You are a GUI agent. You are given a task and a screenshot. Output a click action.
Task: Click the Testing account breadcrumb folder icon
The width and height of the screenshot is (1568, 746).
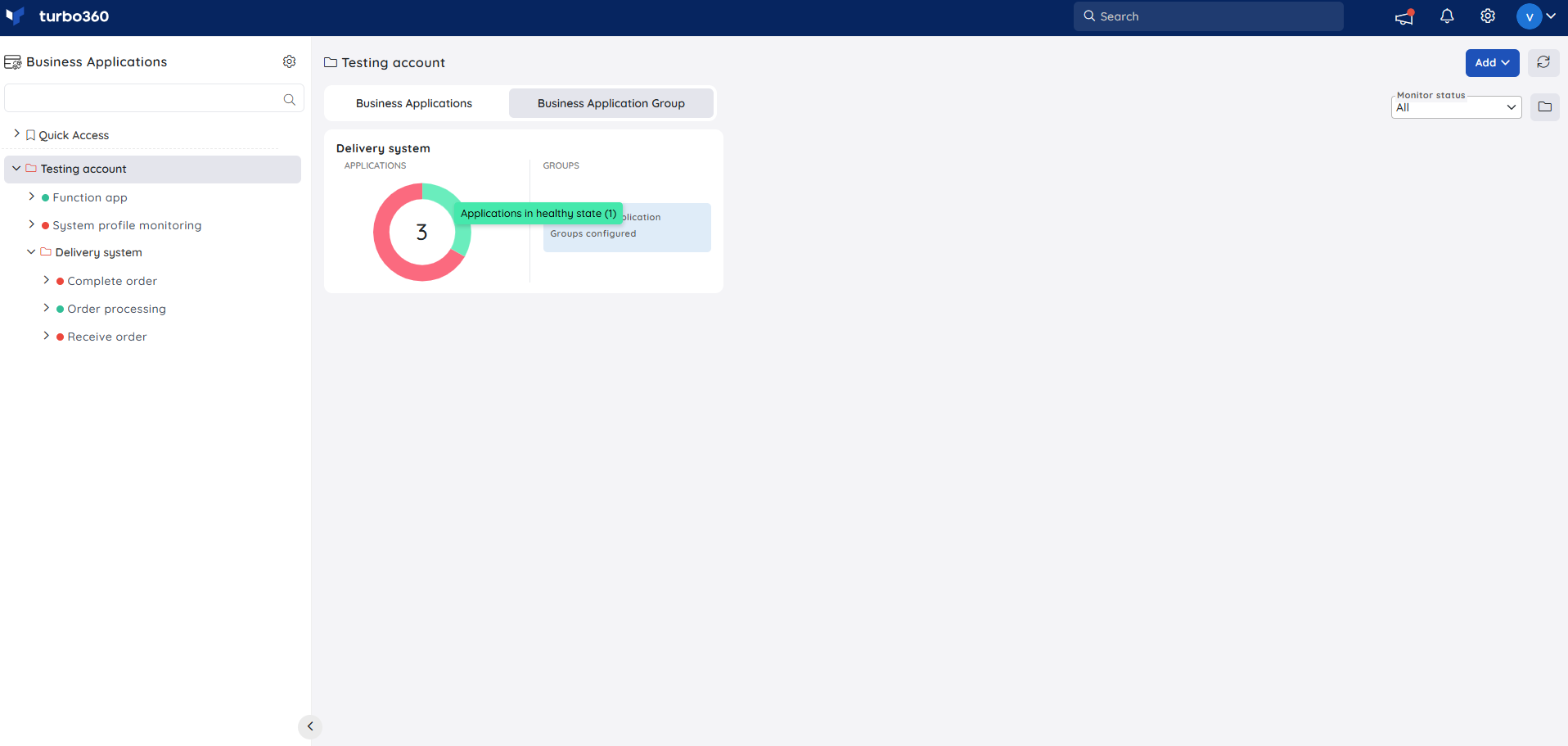tap(331, 62)
